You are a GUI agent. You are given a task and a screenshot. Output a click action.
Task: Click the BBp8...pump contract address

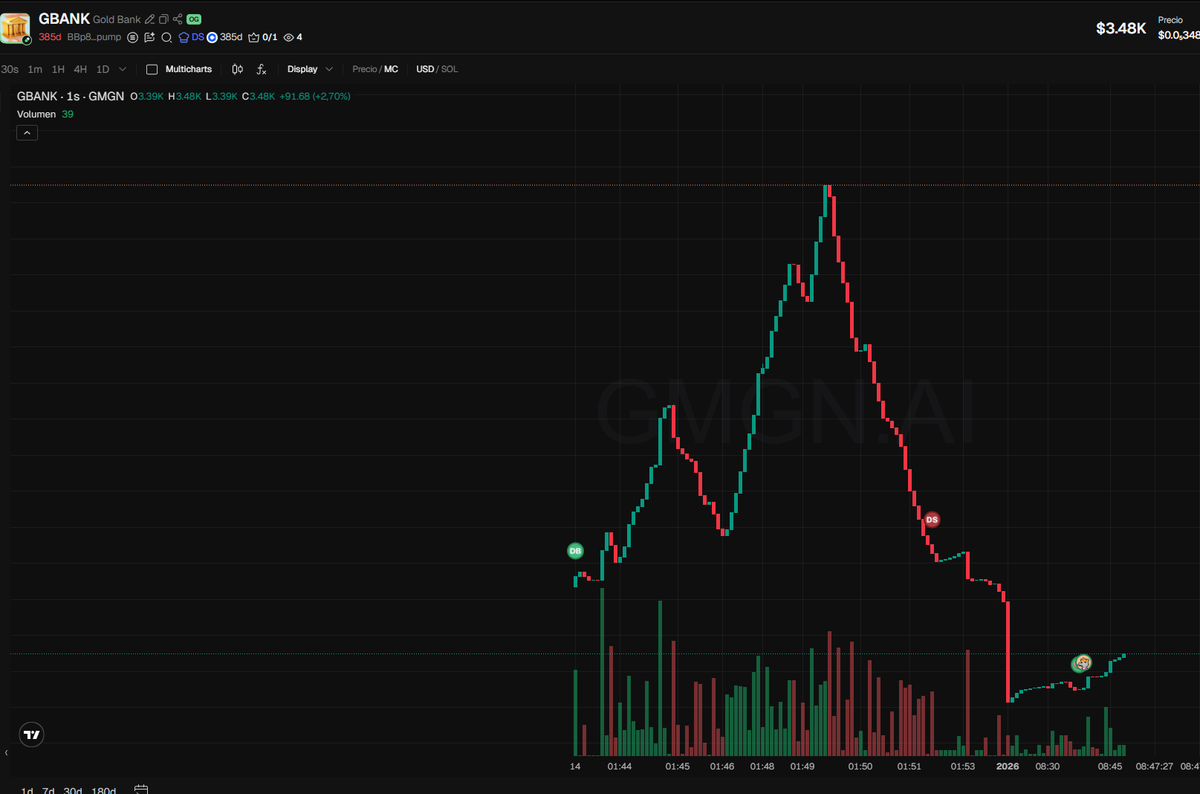pos(94,37)
